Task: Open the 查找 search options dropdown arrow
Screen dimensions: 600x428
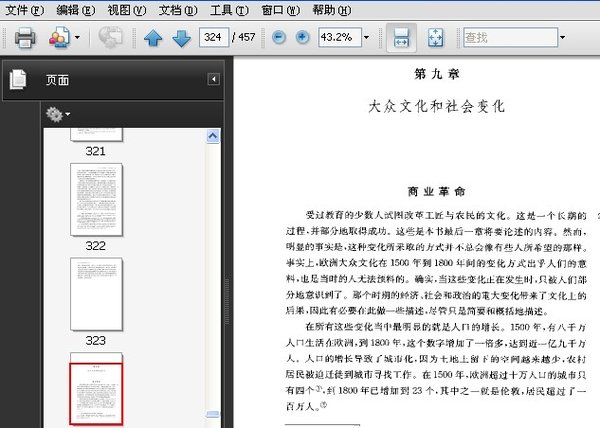Action: pos(562,37)
